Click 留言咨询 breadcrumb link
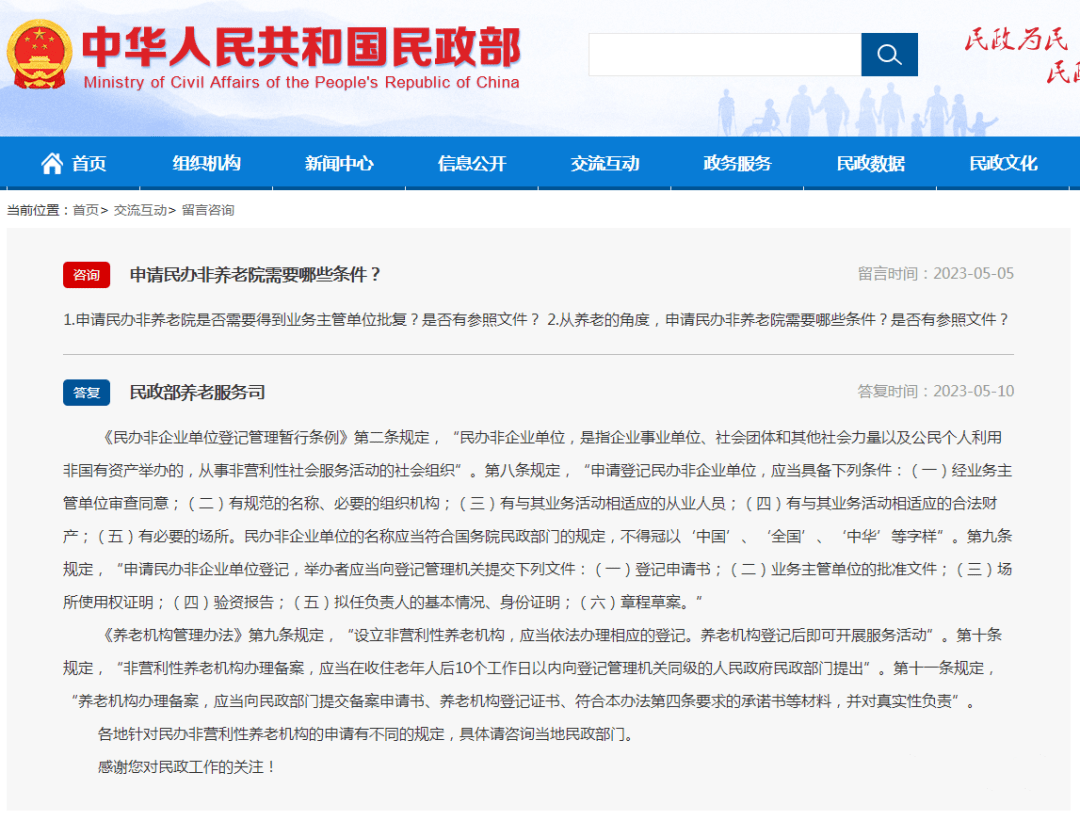1080x821 pixels. tap(208, 210)
